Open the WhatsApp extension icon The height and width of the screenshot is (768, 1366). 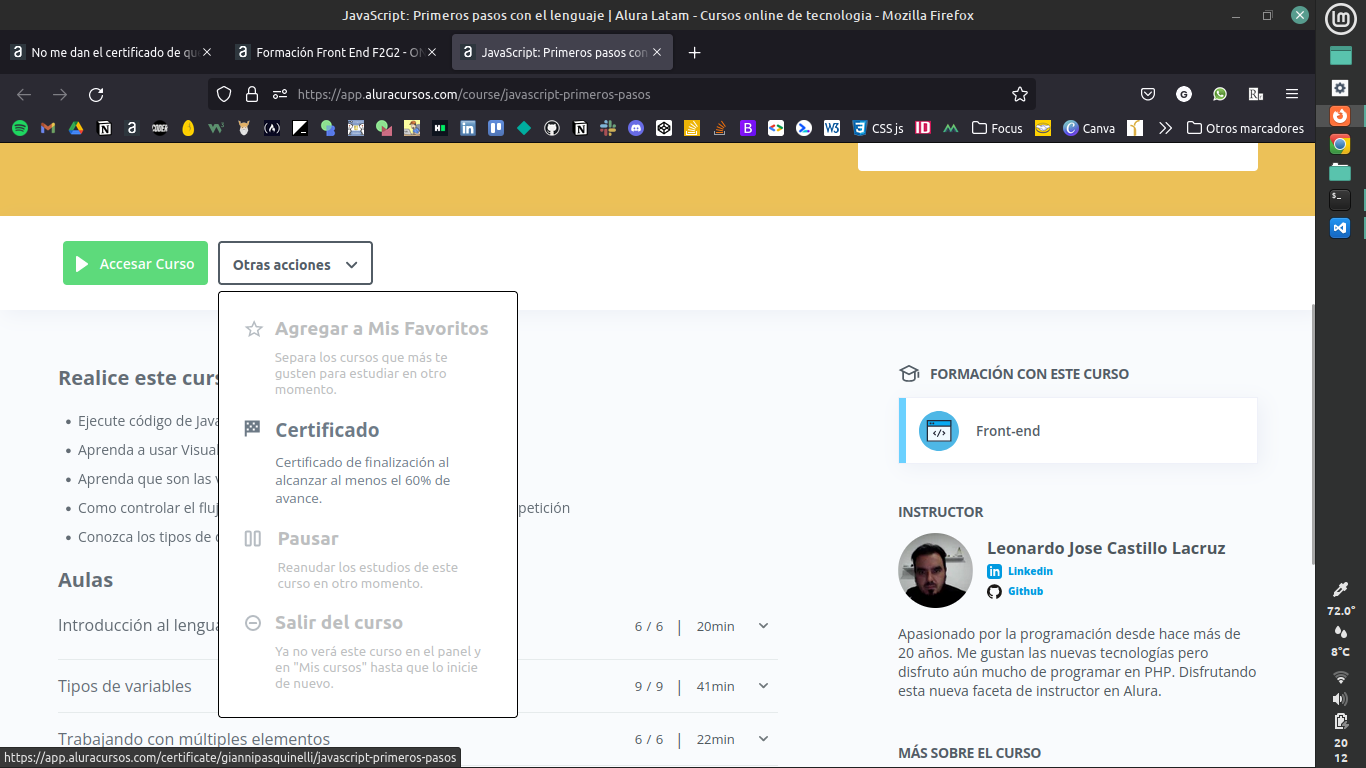click(1220, 94)
